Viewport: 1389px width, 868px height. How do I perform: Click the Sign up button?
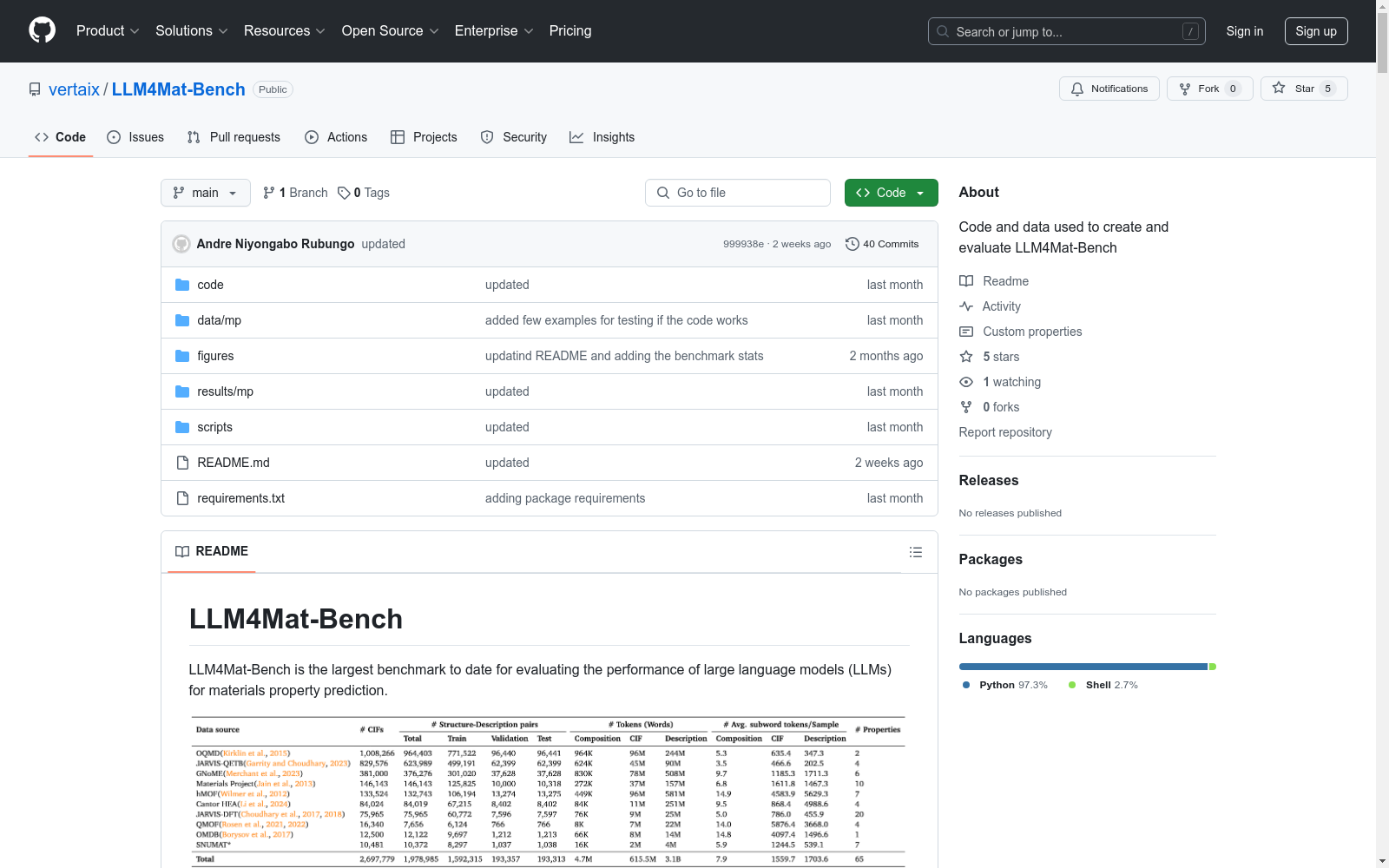click(1316, 31)
